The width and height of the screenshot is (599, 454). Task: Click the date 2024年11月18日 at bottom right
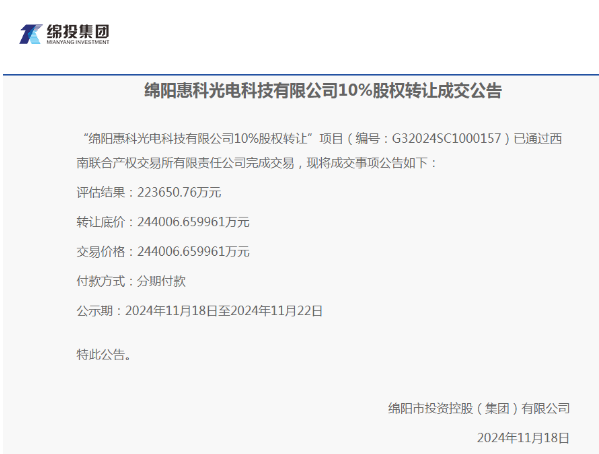click(523, 438)
